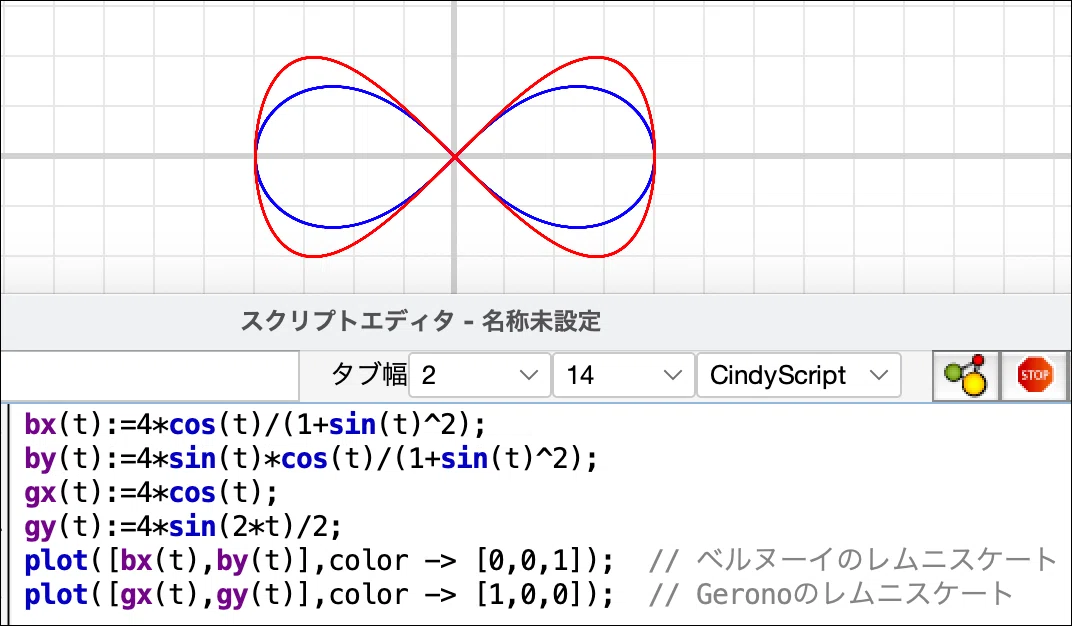The width and height of the screenshot is (1072, 626).
Task: Click the plot line with color [0,0,1]
Action: 319,560
